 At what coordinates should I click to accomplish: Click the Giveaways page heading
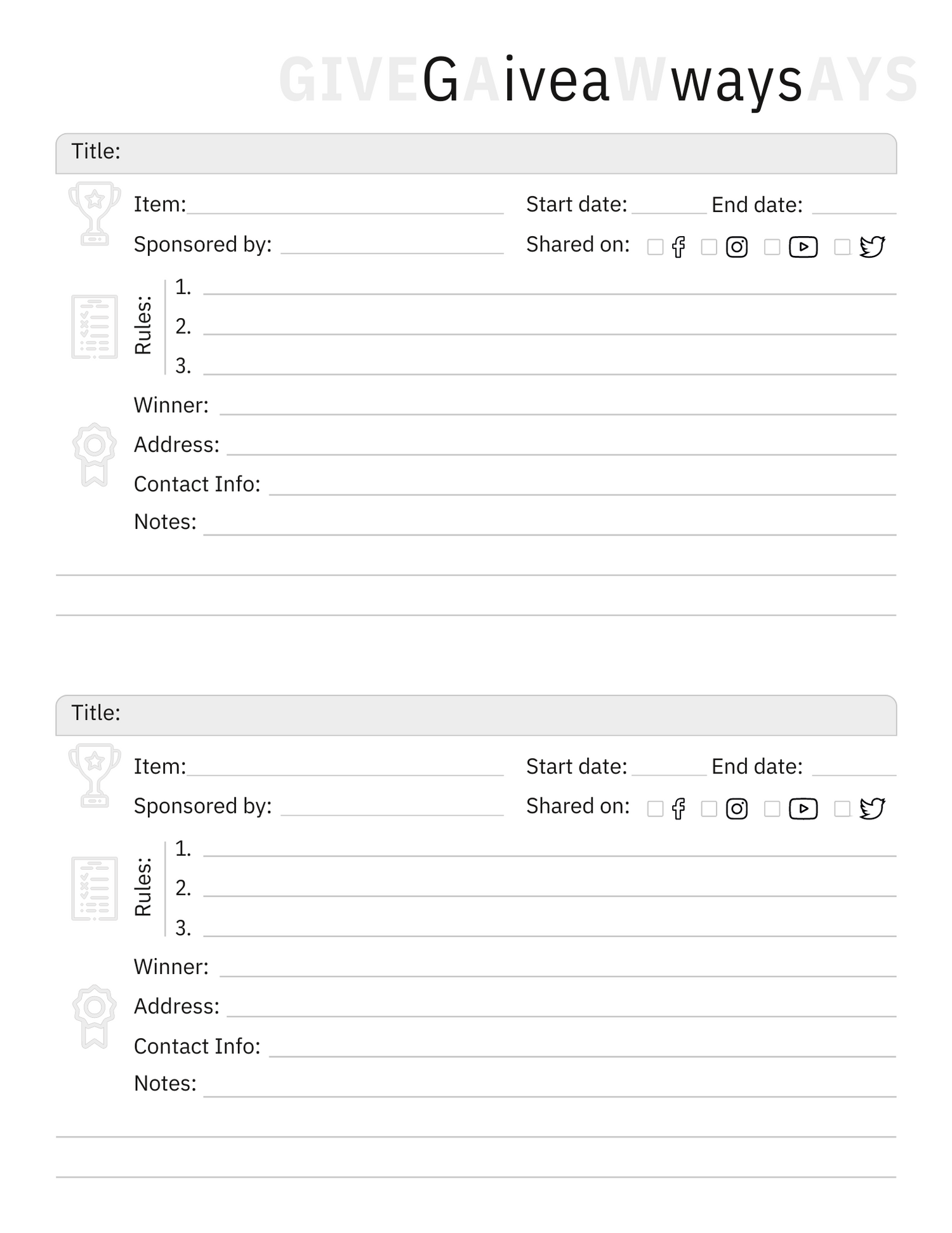point(611,80)
